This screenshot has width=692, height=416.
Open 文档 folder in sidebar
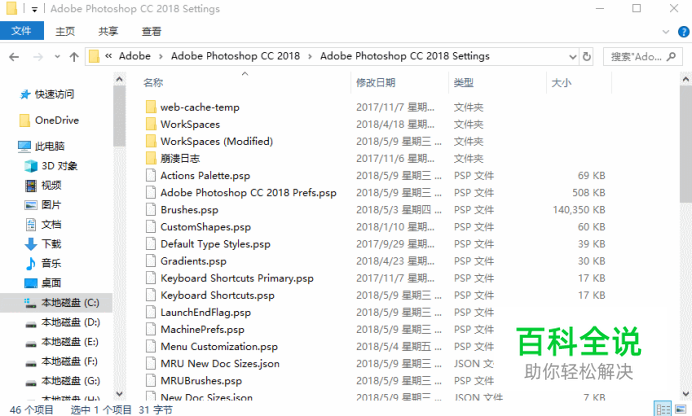point(51,224)
